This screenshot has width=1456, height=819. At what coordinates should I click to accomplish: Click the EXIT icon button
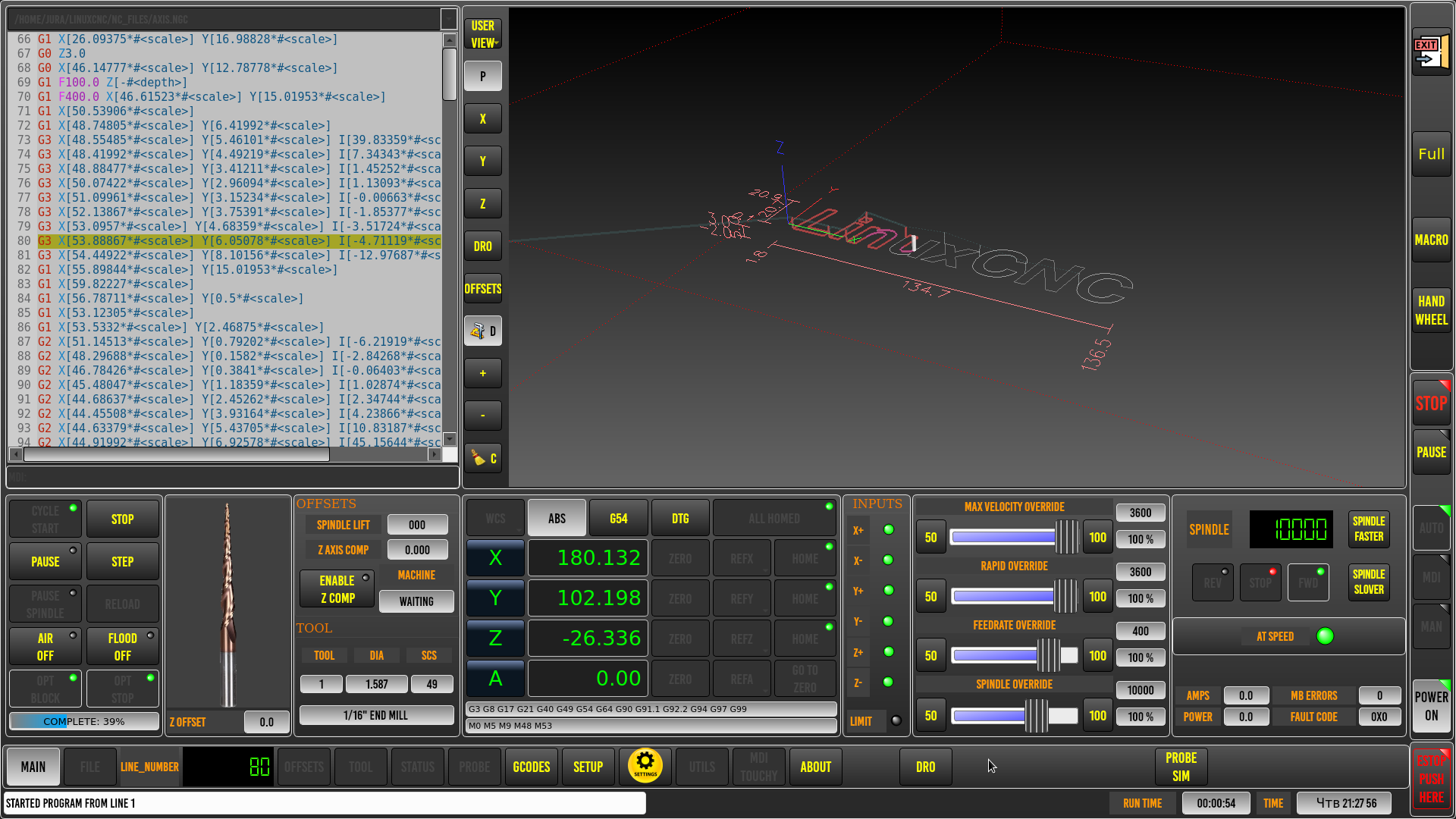1431,53
